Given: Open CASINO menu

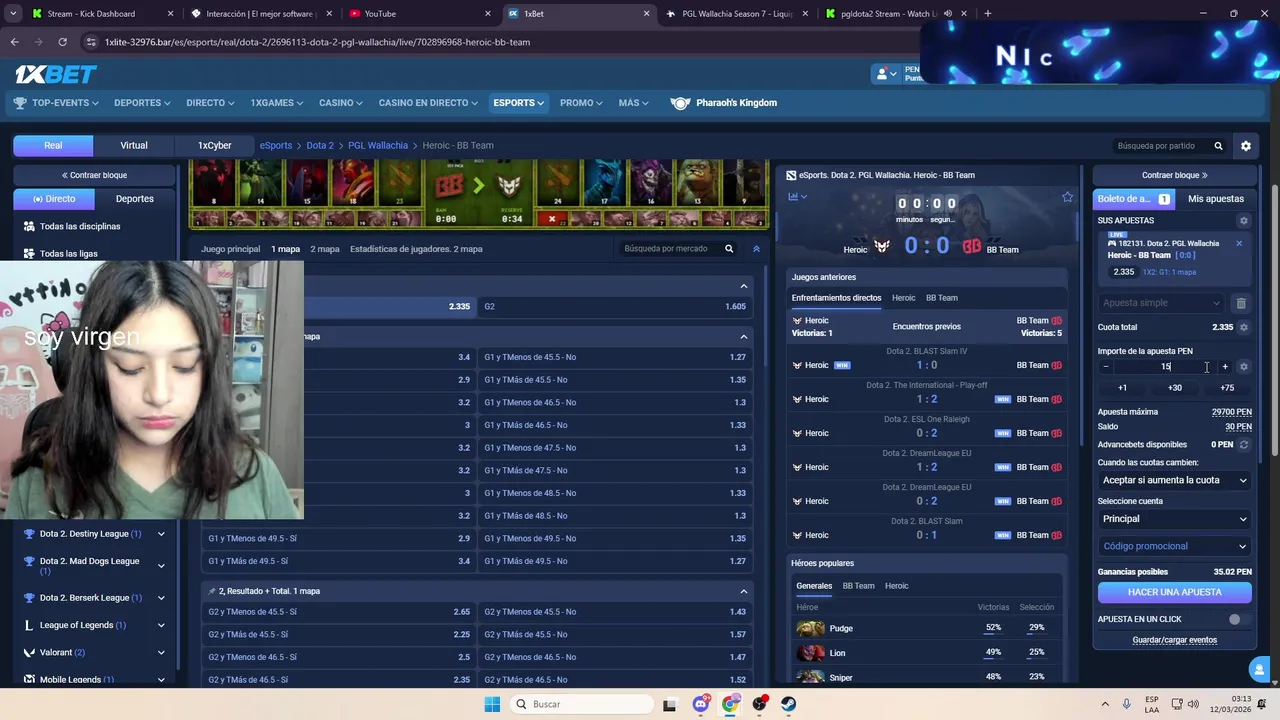Looking at the screenshot, I should 341,103.
